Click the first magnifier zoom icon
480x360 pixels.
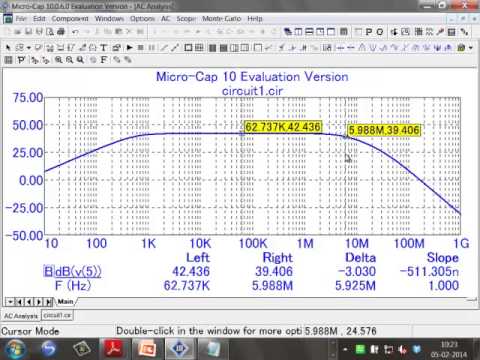[59, 60]
